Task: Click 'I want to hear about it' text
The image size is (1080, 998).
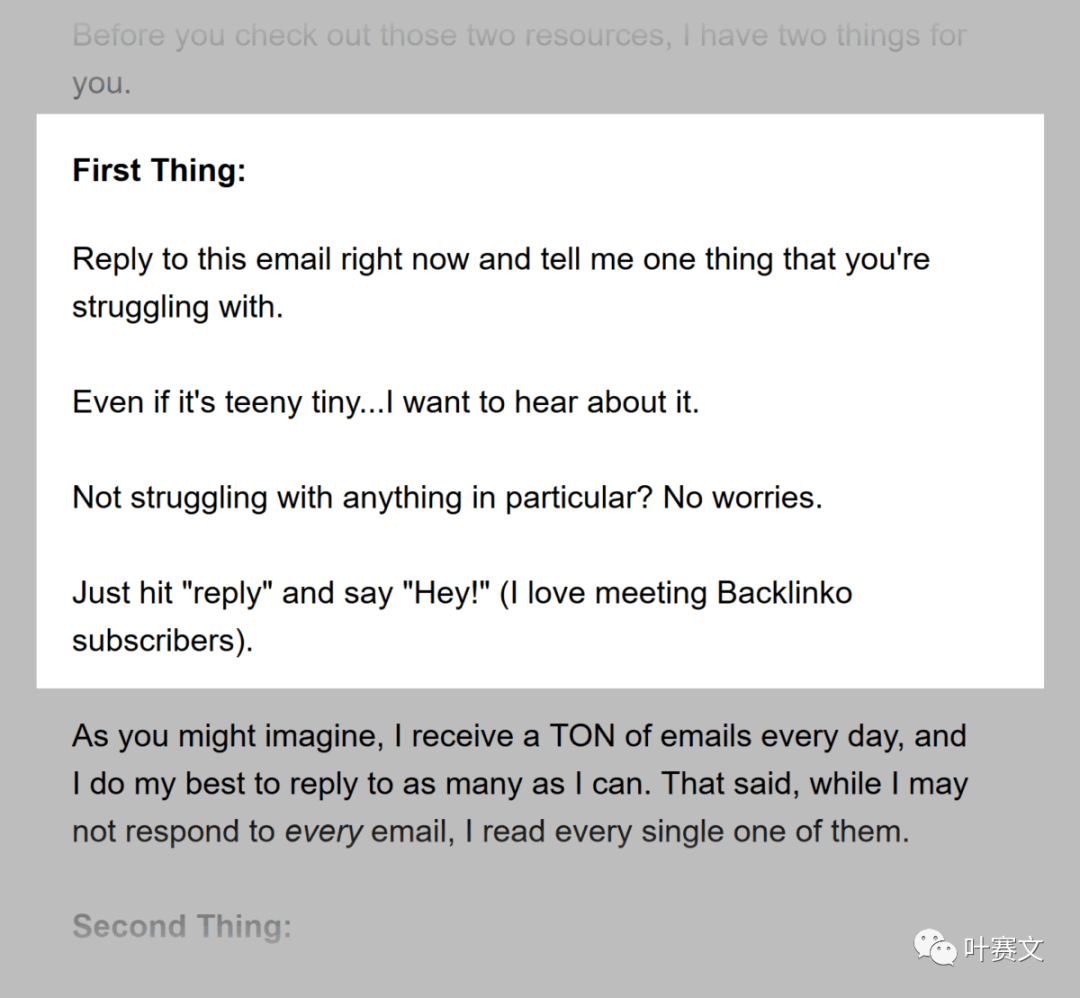Action: click(542, 402)
